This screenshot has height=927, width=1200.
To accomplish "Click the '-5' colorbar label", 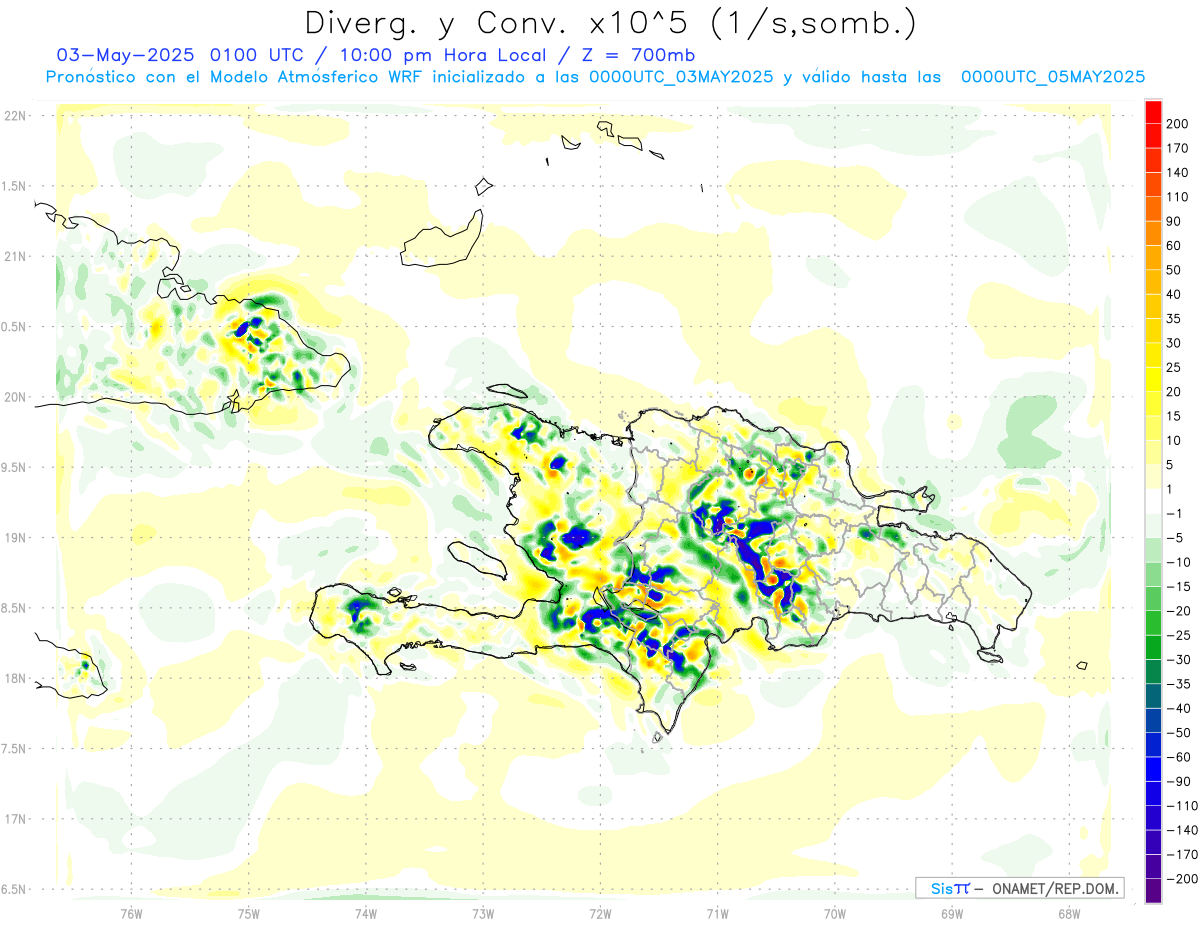I will coord(1175,538).
